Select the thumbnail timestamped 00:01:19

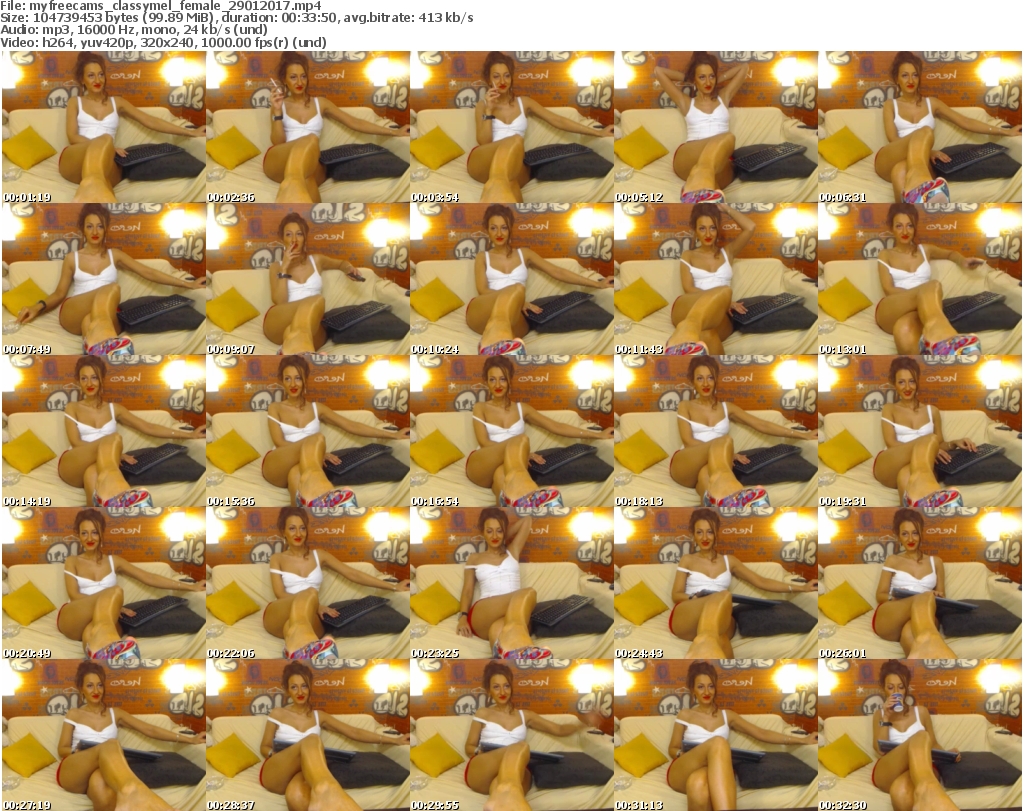[104, 127]
